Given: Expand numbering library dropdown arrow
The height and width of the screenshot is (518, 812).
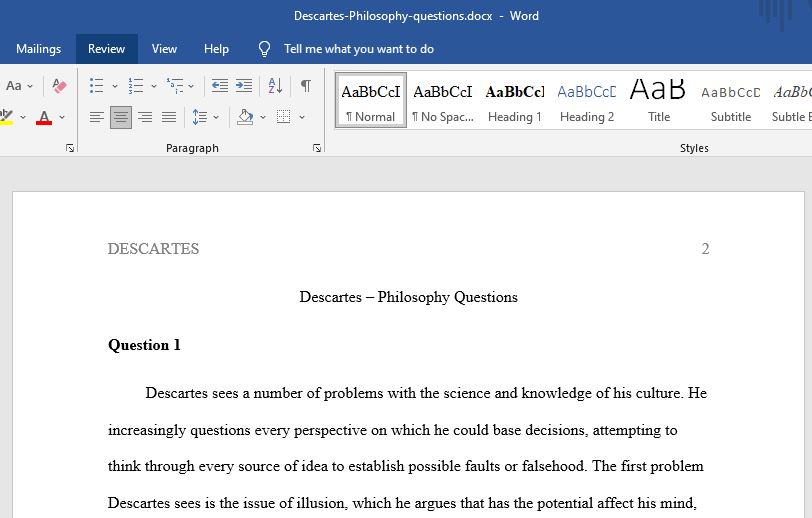Looking at the screenshot, I should [x=154, y=86].
